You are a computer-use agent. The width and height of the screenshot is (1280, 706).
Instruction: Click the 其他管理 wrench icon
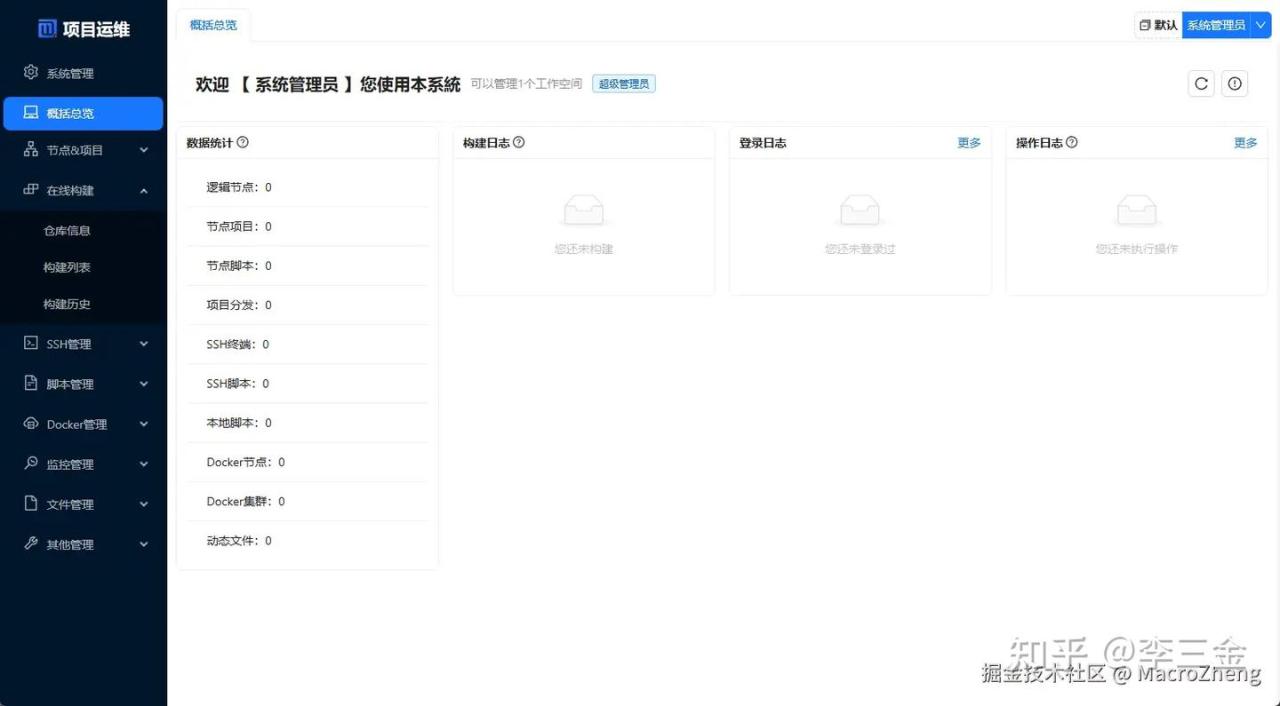[x=31, y=544]
